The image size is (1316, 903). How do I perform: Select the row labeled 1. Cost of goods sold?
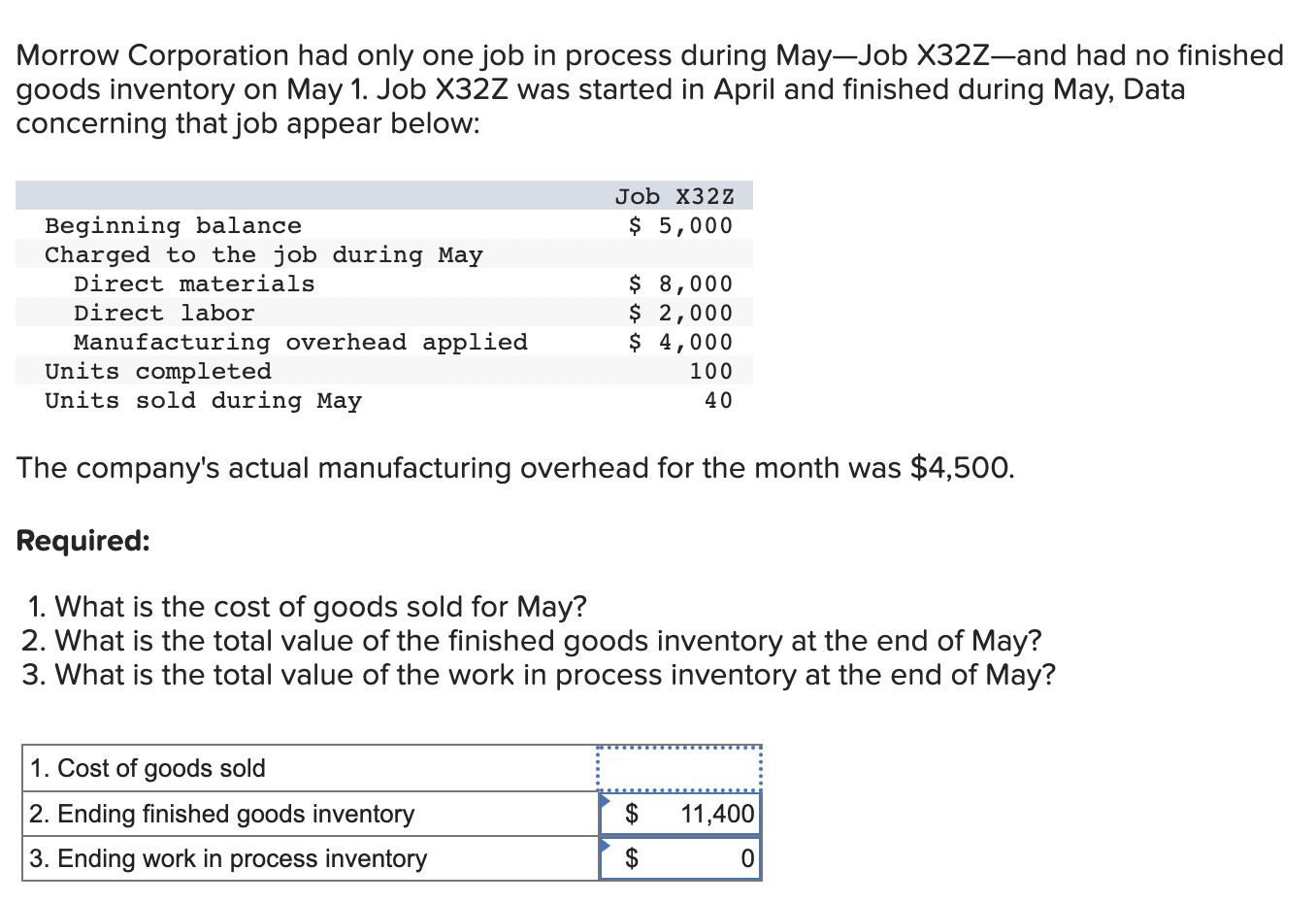click(147, 768)
